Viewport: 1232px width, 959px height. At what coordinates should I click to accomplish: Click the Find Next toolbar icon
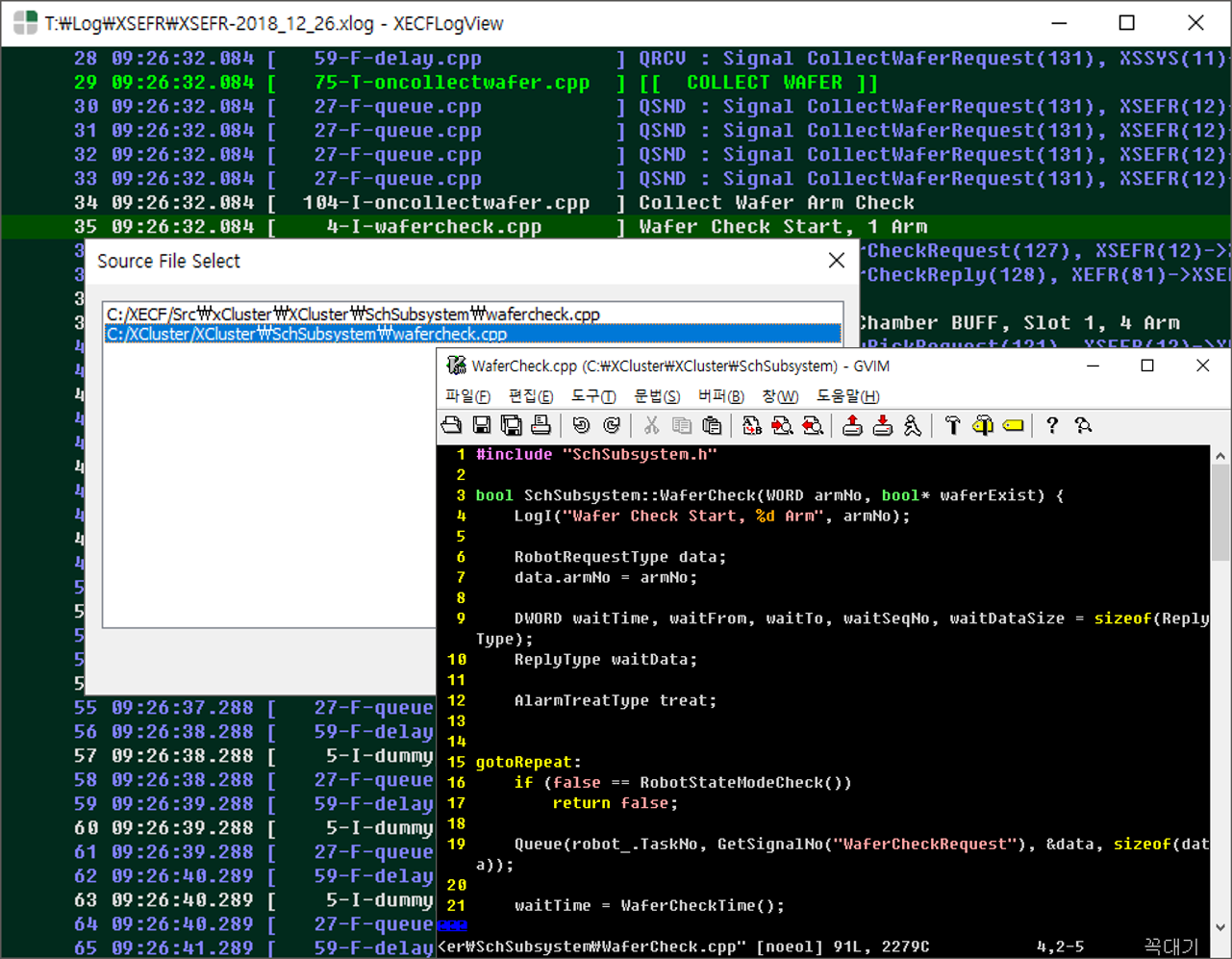pyautogui.click(x=782, y=425)
